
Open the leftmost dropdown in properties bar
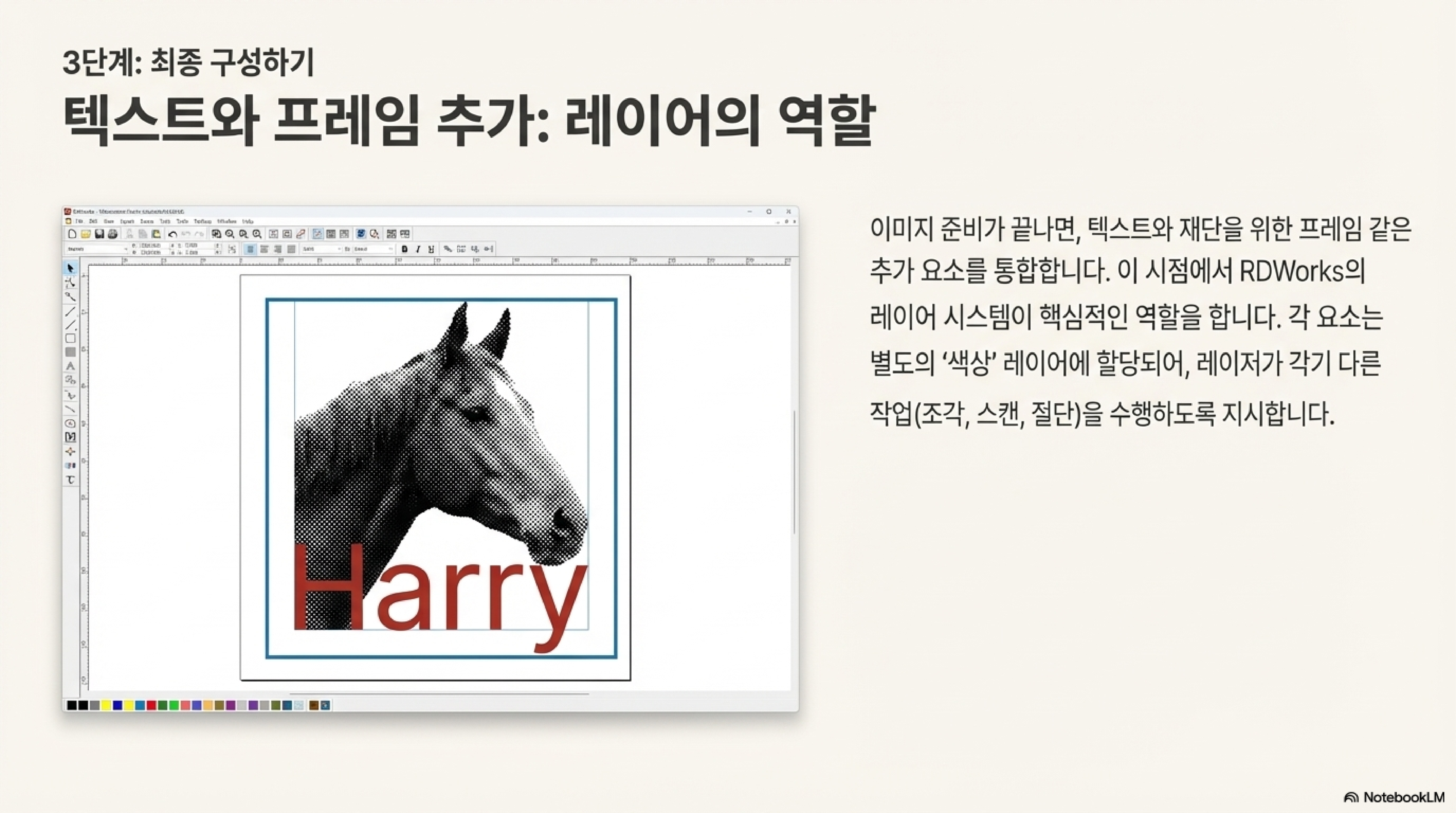coord(125,249)
